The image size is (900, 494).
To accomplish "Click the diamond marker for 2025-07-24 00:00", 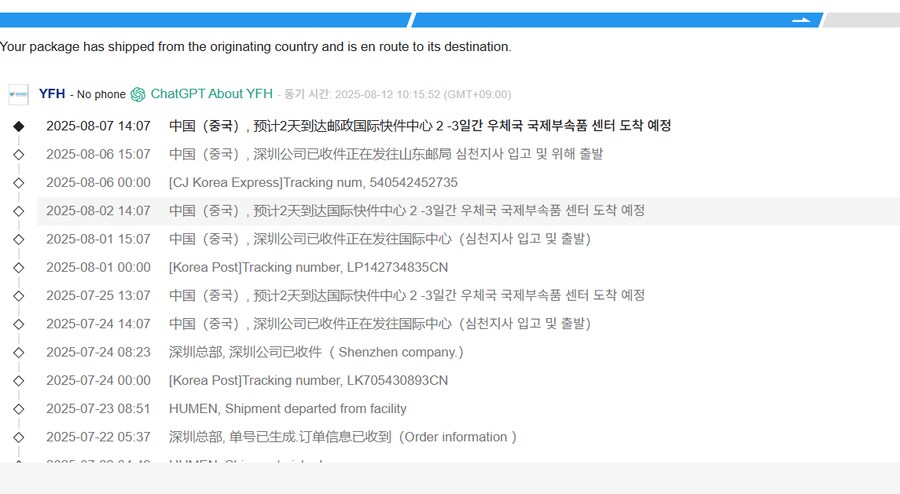I will [x=19, y=381].
